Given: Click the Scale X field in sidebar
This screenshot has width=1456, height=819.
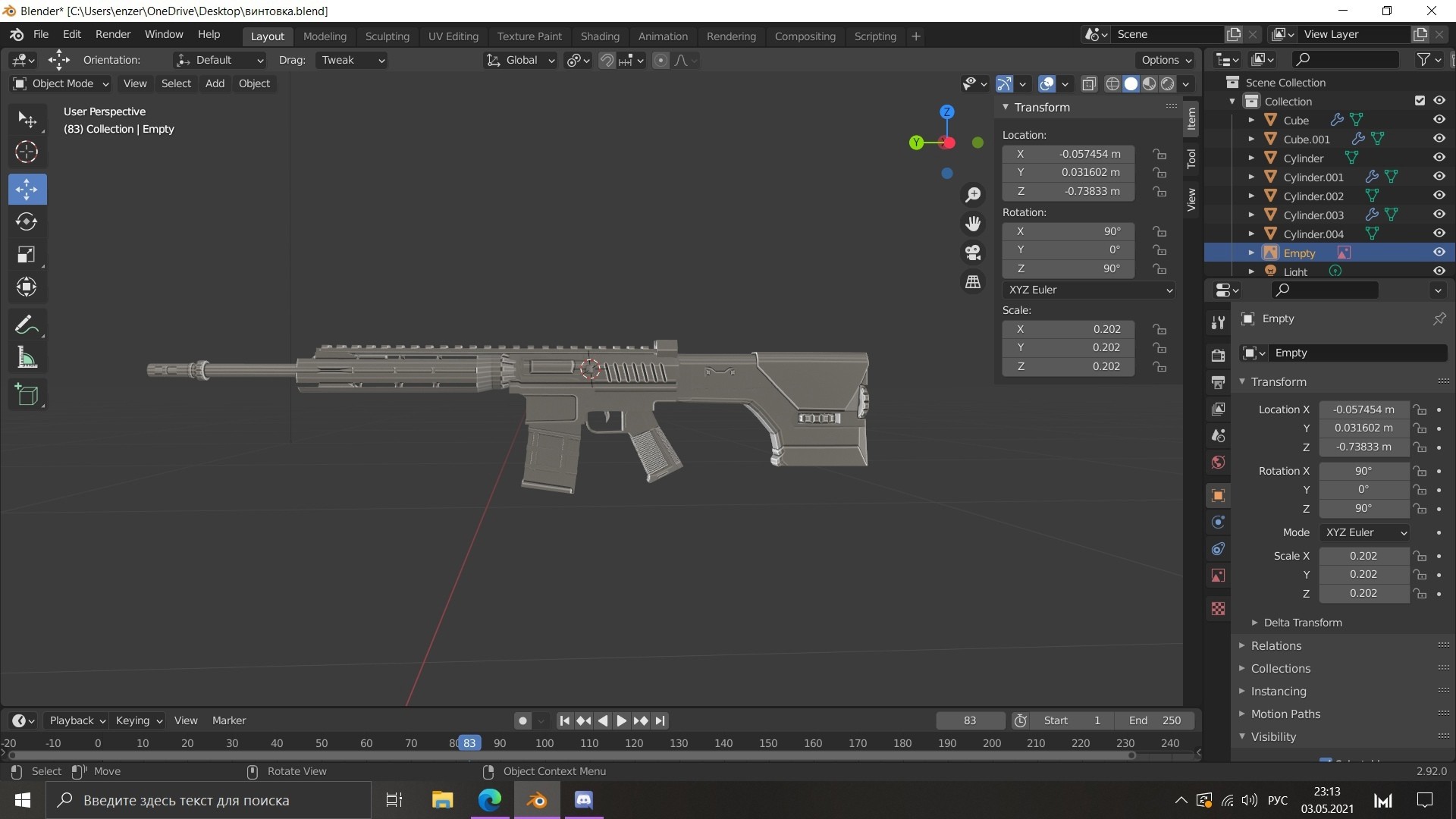Looking at the screenshot, I should (x=1068, y=329).
